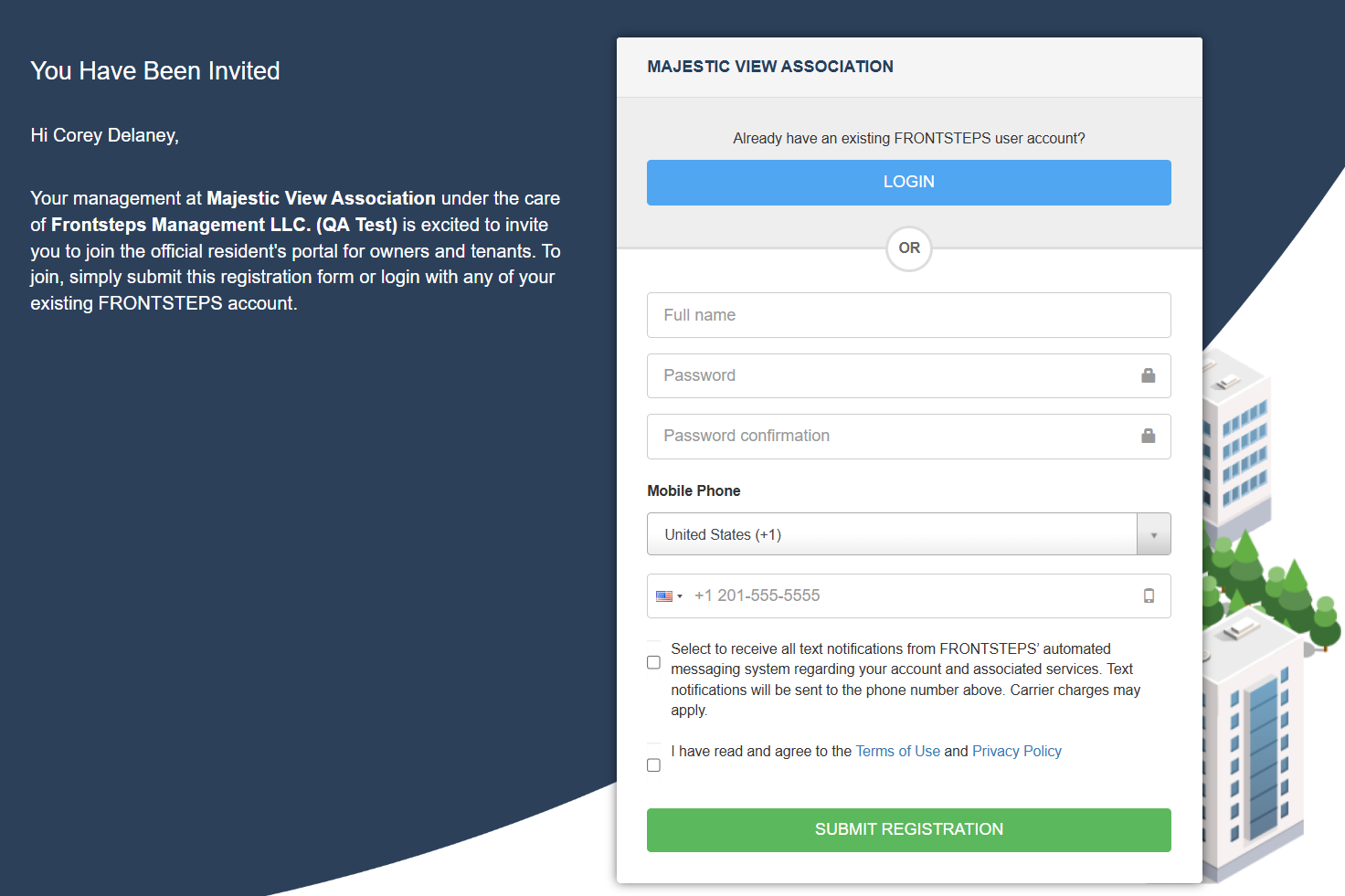Expand the country dropdown arrow button
The height and width of the screenshot is (896, 1345).
[1154, 534]
